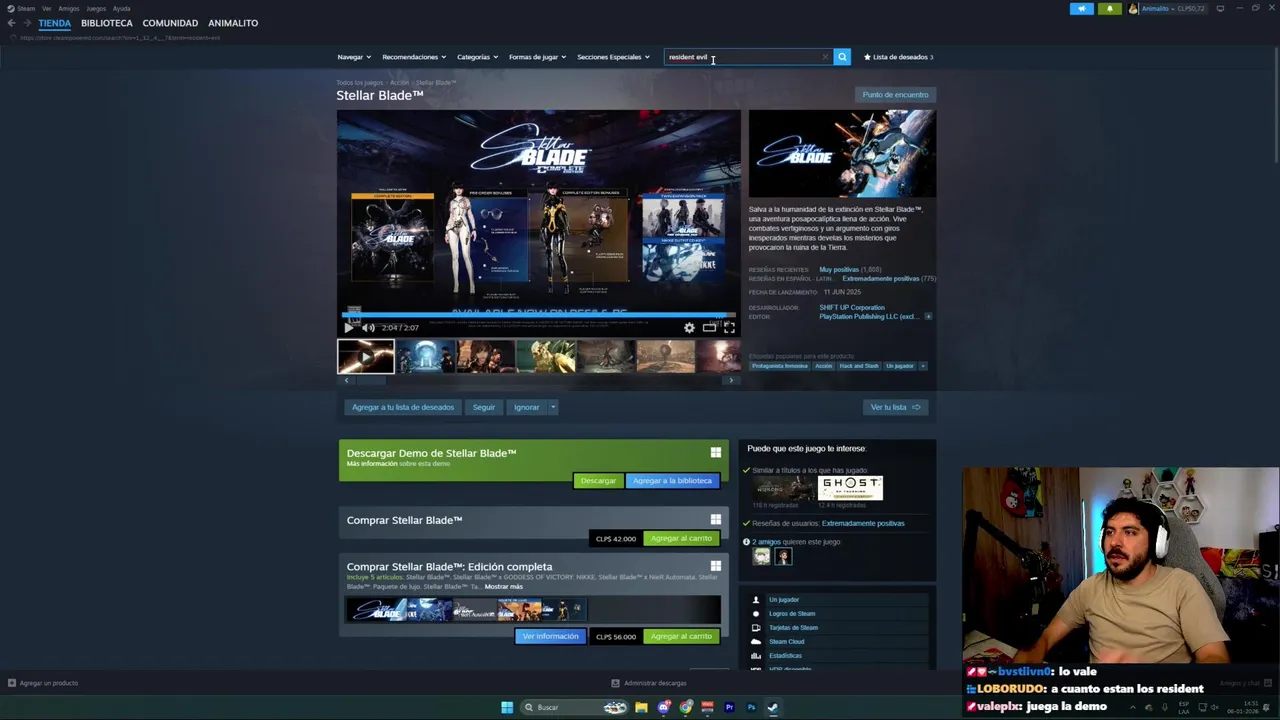1280x720 pixels.
Task: Open Lista de deseados link
Action: [x=898, y=57]
